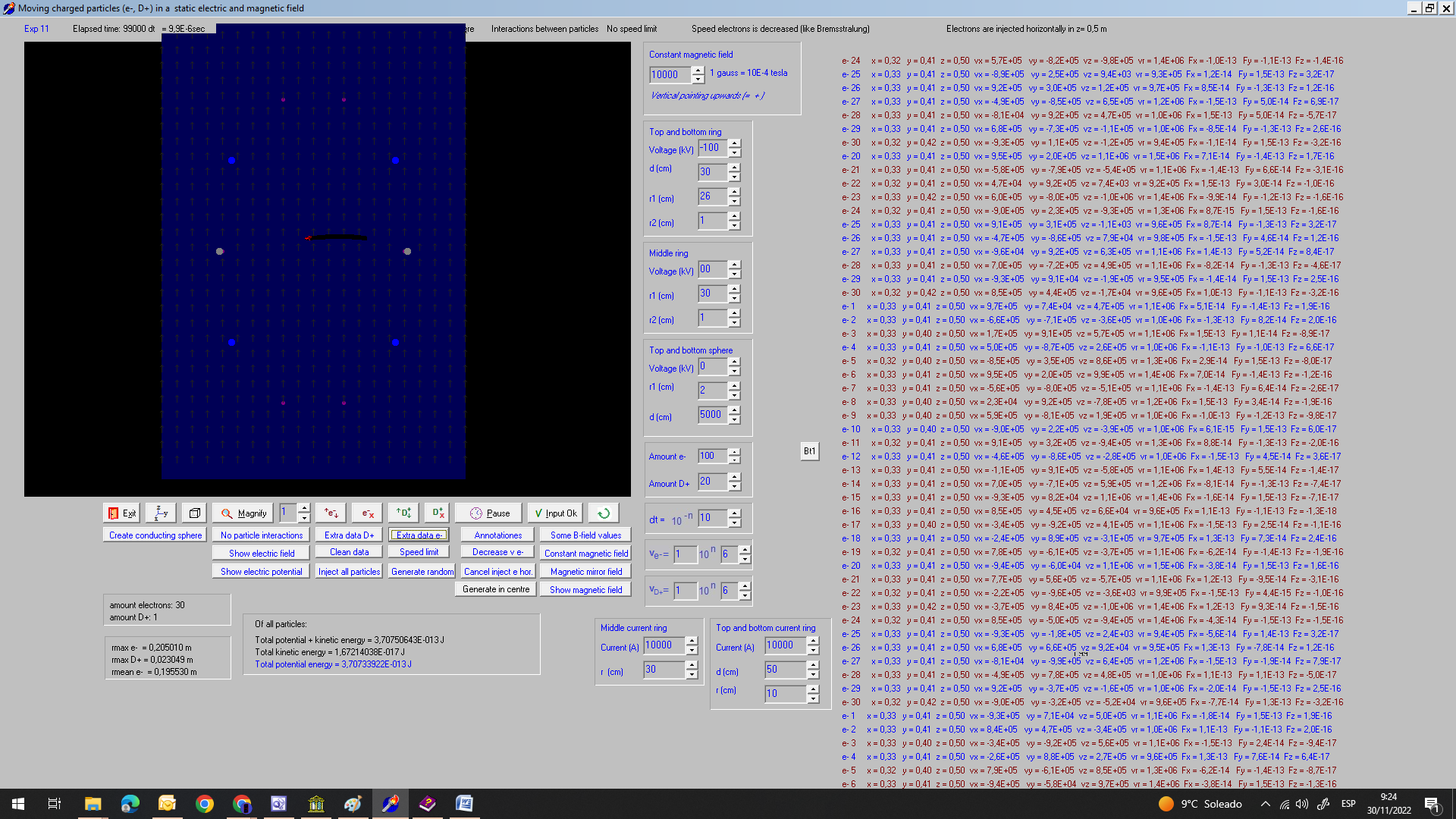Open the Magnify tool

tap(244, 513)
